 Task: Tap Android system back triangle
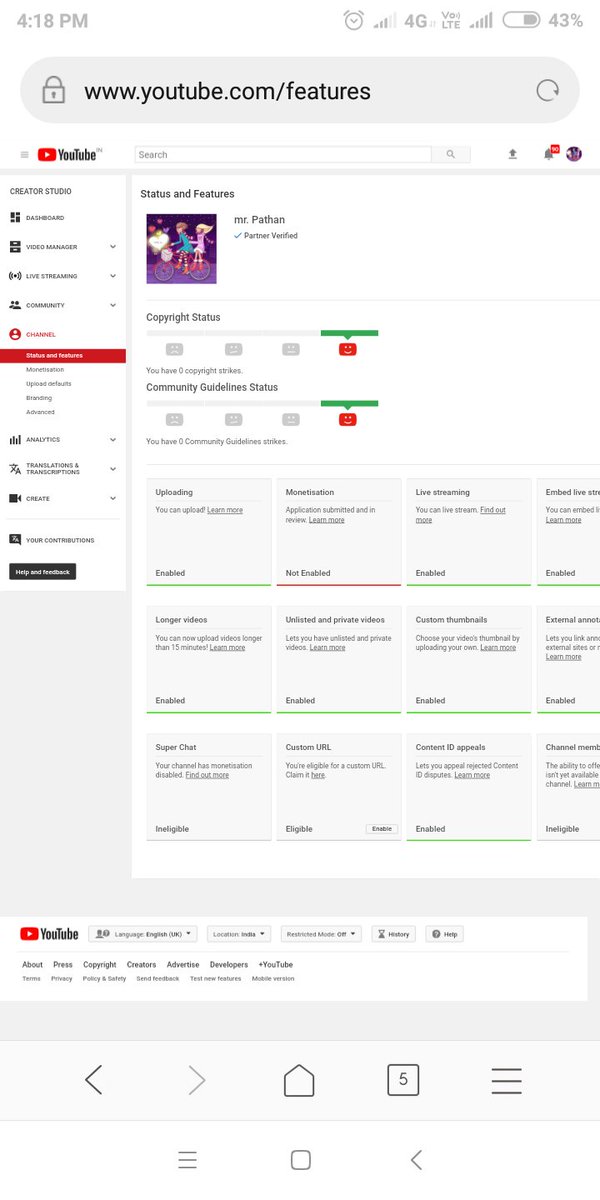[416, 1160]
